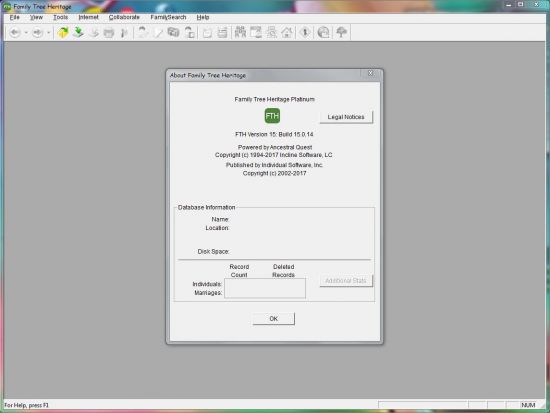
Task: Click the 'Family Tree Heritage Platinum' heading
Action: (x=275, y=99)
